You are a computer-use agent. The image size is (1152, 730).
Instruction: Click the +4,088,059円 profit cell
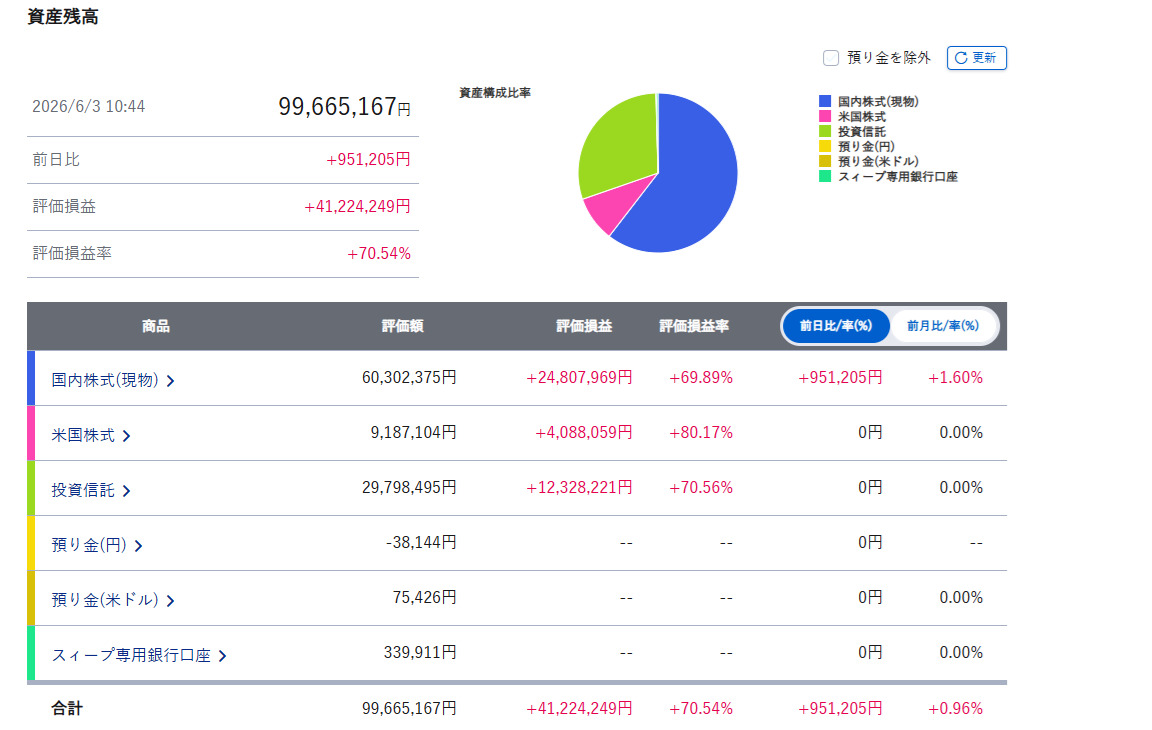click(x=583, y=433)
